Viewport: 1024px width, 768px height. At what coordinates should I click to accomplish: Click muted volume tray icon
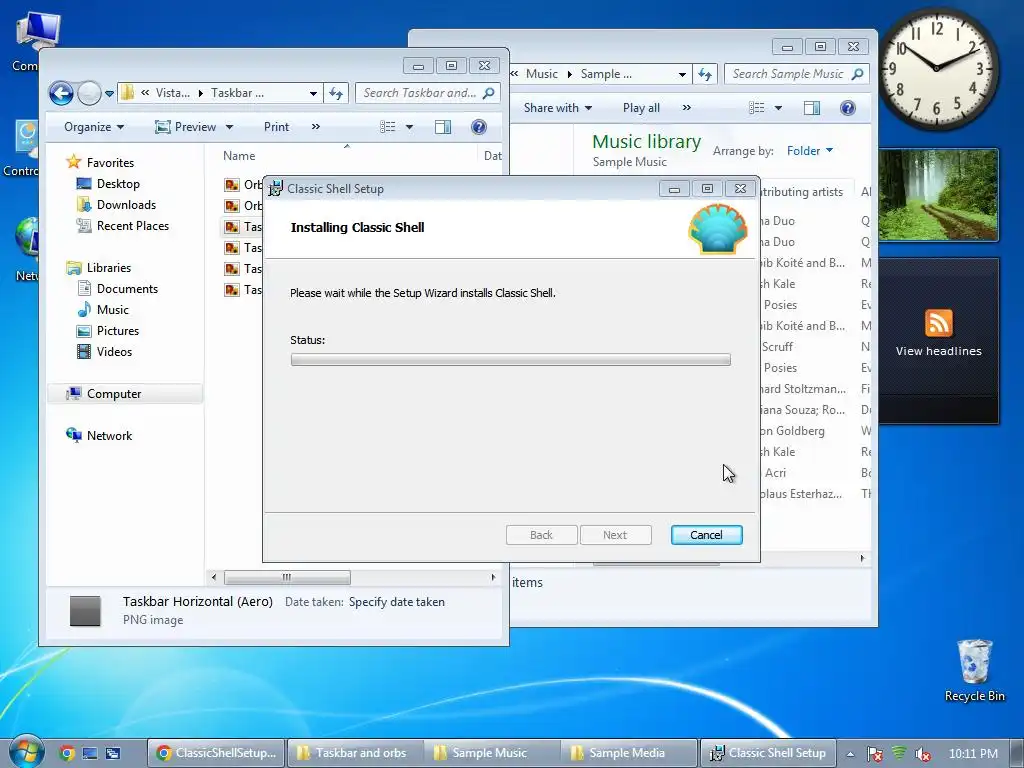point(922,754)
